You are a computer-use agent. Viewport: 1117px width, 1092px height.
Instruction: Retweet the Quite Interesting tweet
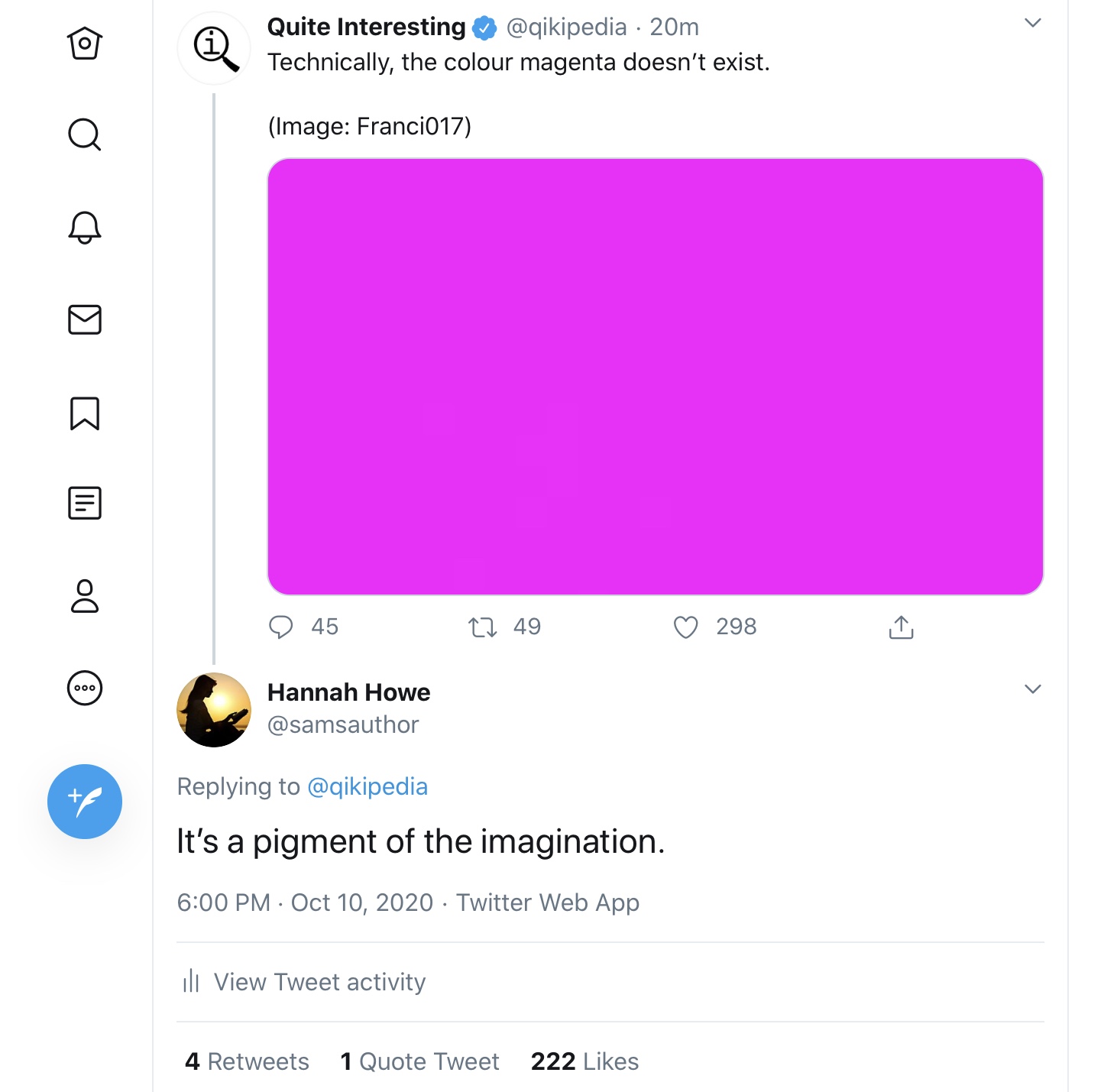(483, 627)
